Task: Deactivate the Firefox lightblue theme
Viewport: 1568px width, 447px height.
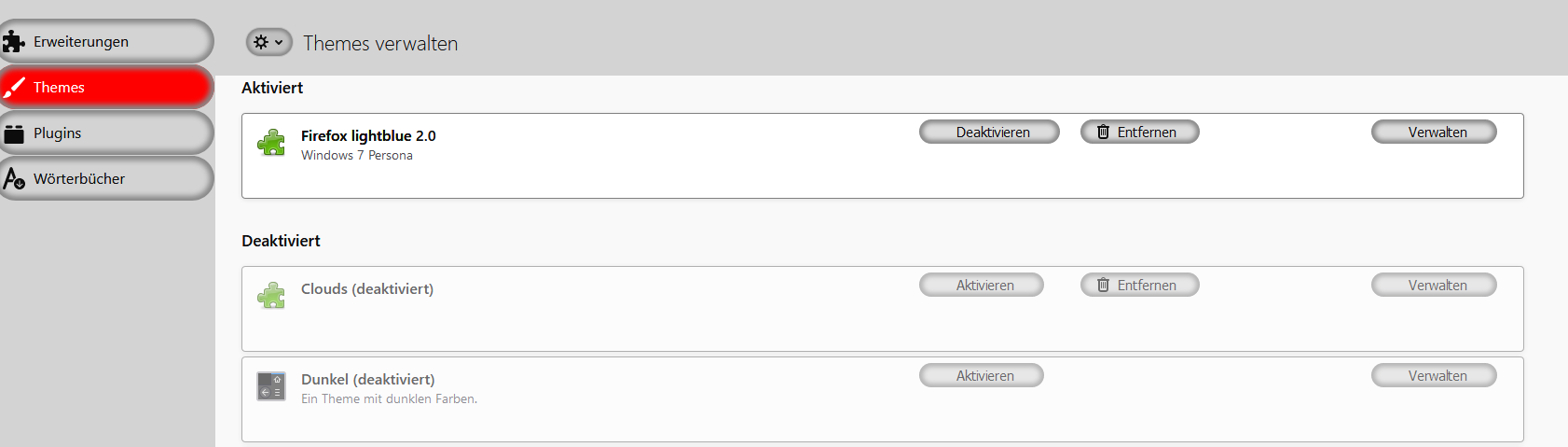Action: pos(989,133)
